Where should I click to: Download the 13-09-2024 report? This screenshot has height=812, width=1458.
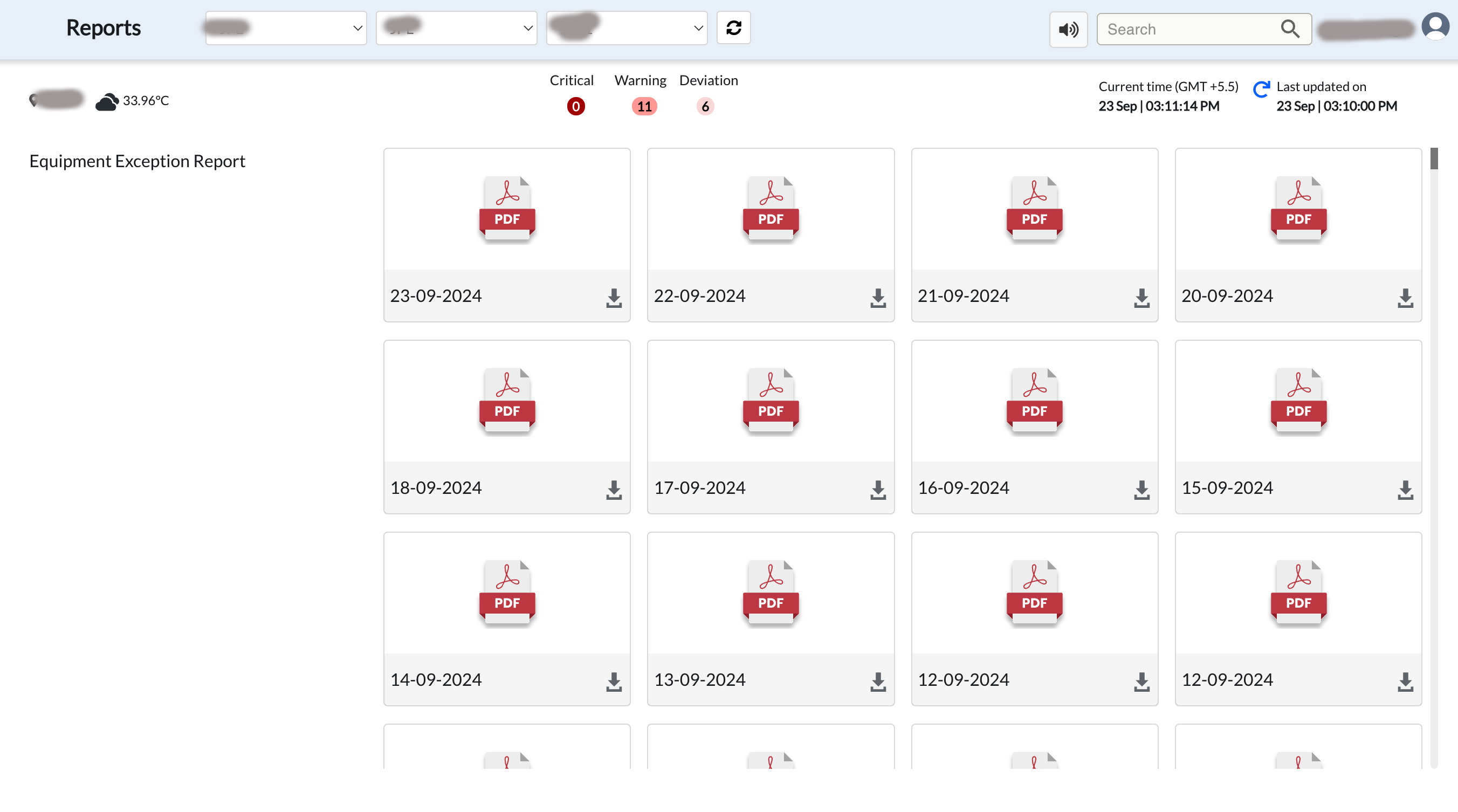pos(877,682)
